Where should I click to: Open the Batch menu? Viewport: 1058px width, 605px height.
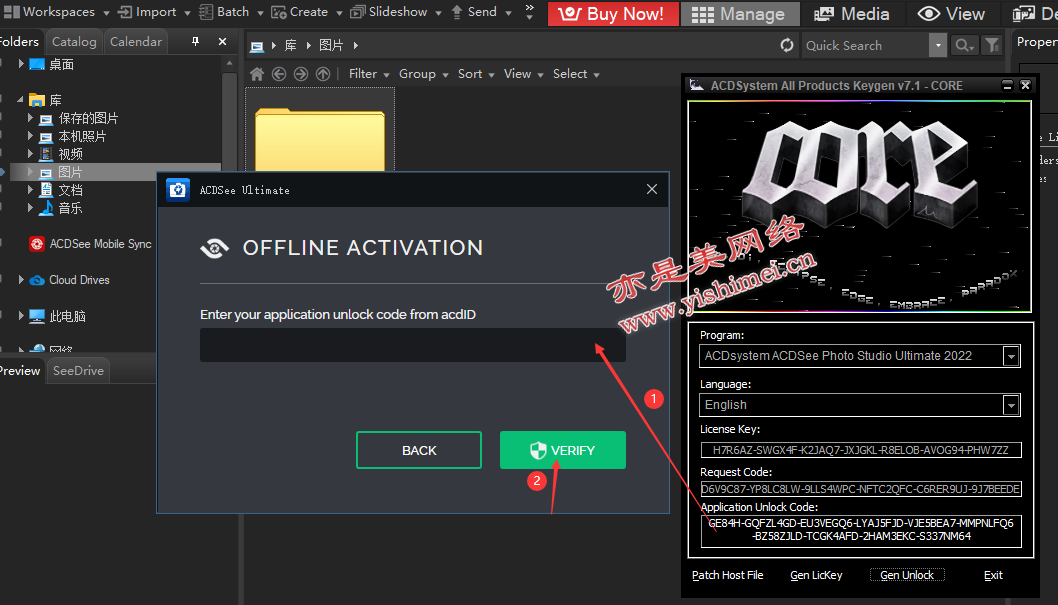click(x=230, y=12)
